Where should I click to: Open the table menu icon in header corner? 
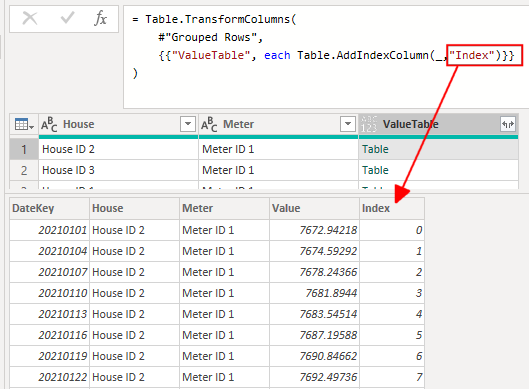click(24, 124)
